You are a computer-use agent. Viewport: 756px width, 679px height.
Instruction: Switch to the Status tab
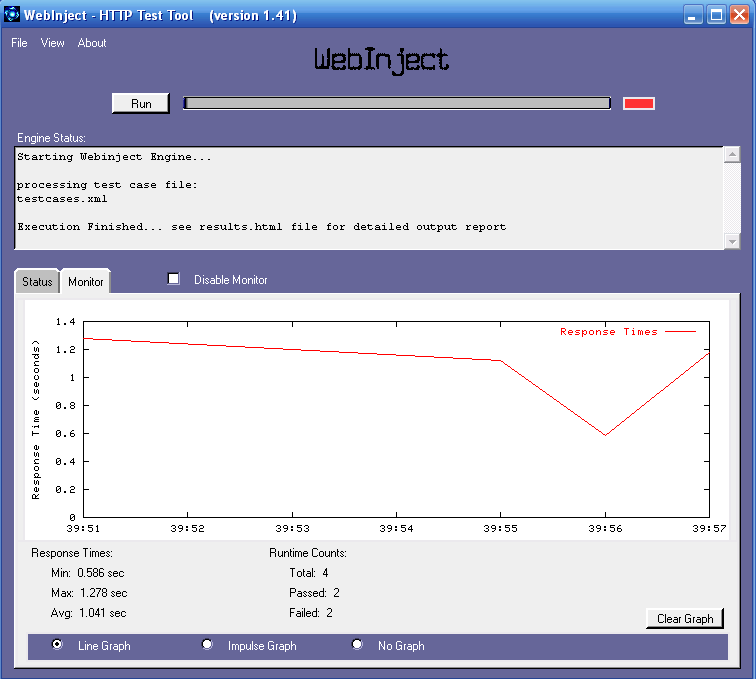37,282
